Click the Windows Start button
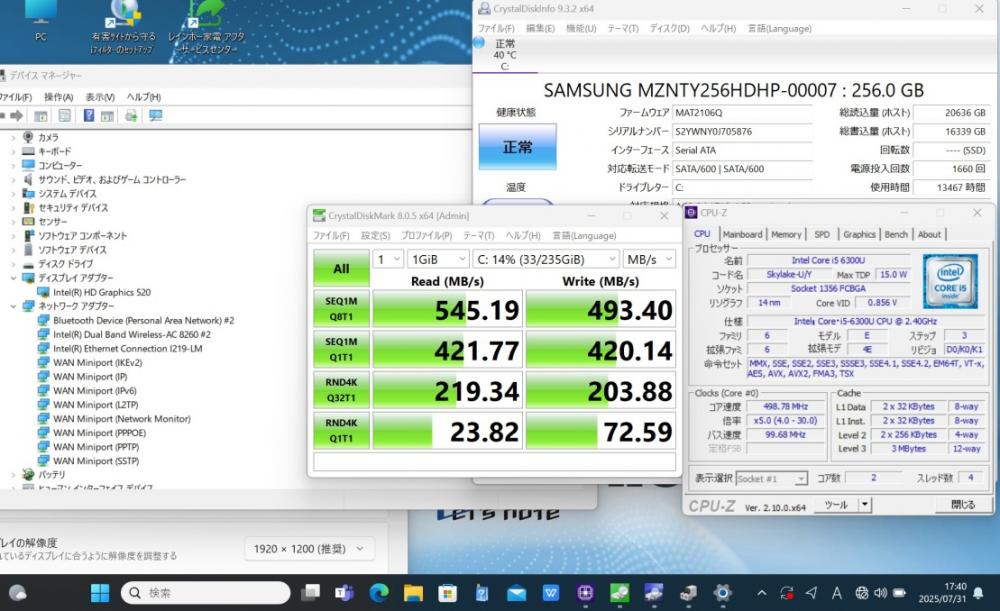This screenshot has width=1000, height=611. 99,593
